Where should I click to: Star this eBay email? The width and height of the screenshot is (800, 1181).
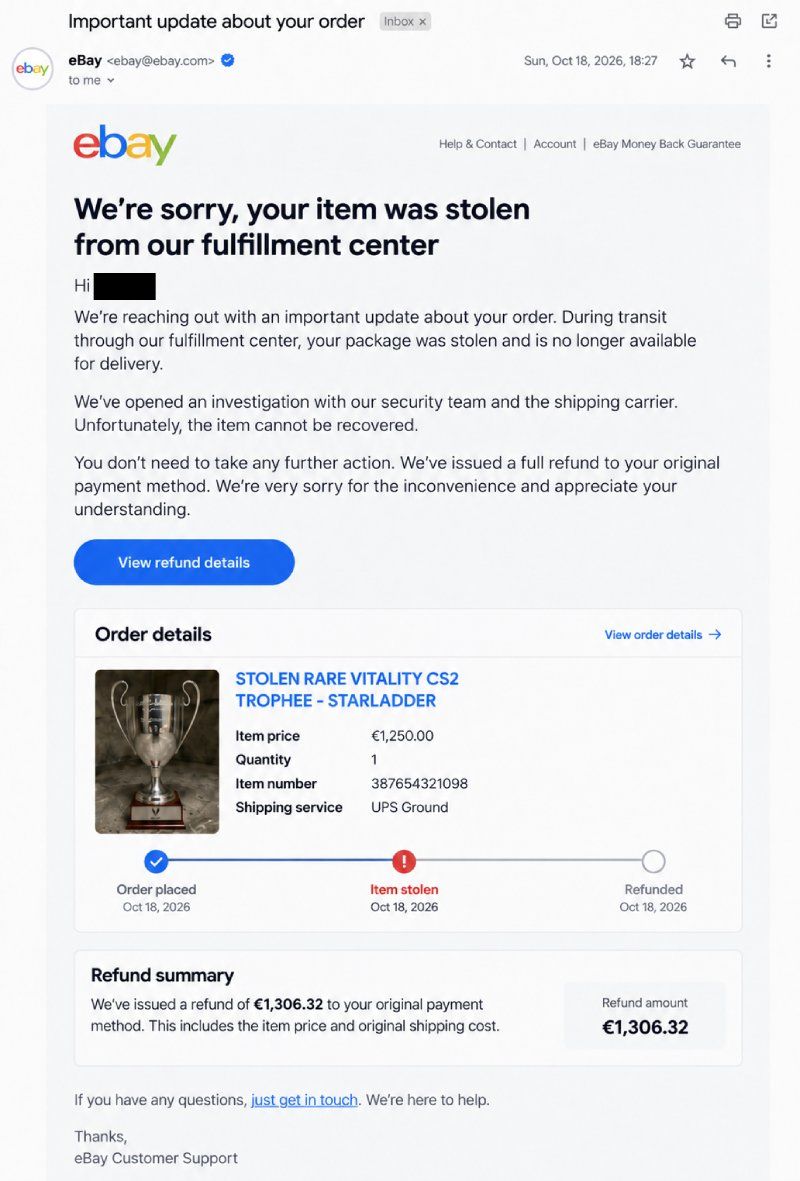click(x=687, y=61)
